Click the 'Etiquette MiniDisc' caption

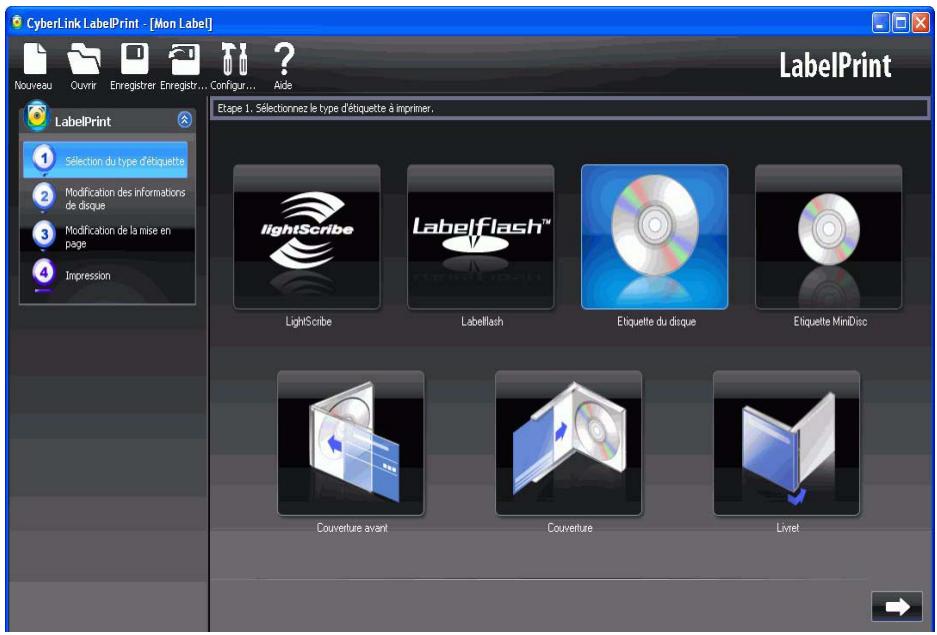(x=830, y=321)
